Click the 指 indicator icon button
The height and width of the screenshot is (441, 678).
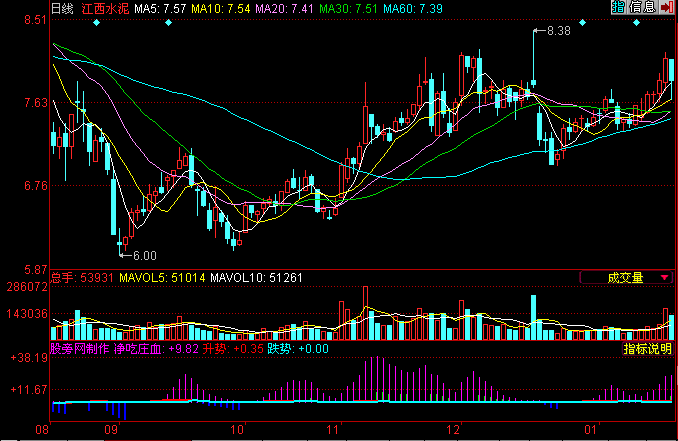619,8
